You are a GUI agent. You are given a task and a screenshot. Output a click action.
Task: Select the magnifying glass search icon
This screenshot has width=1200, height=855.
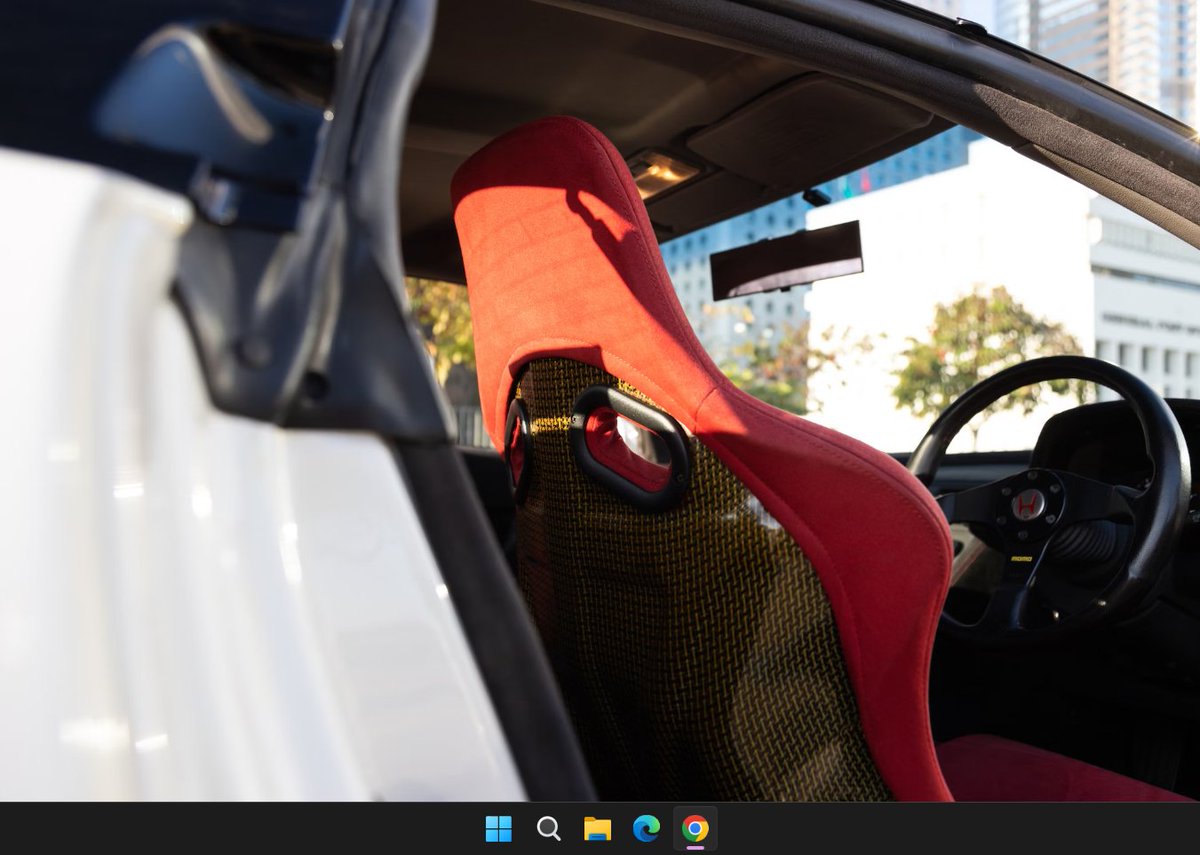pos(547,829)
